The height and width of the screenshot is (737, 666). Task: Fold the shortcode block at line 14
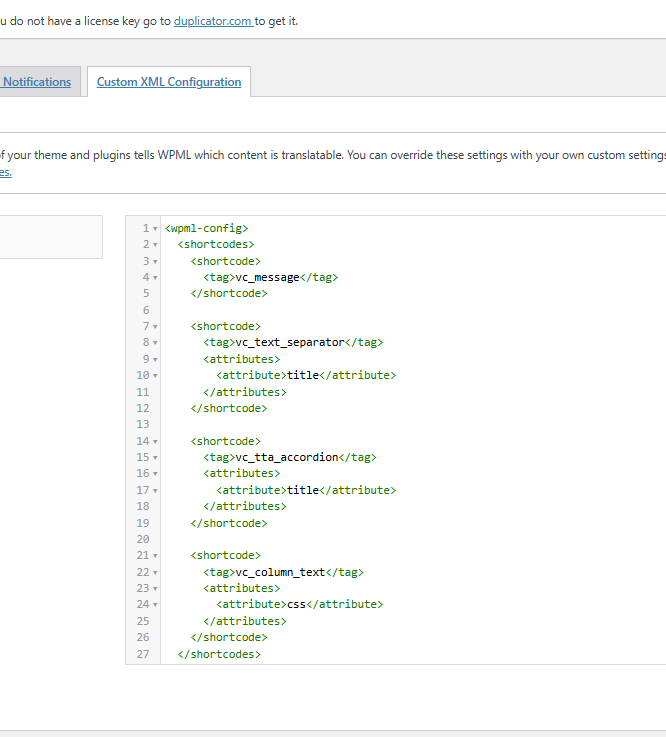coord(155,442)
